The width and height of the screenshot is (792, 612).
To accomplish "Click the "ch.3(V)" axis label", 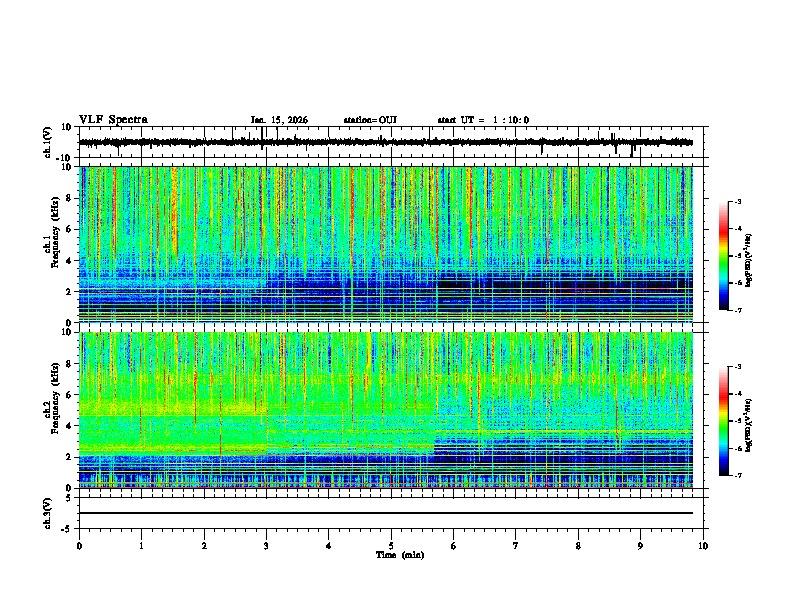I will [47, 513].
